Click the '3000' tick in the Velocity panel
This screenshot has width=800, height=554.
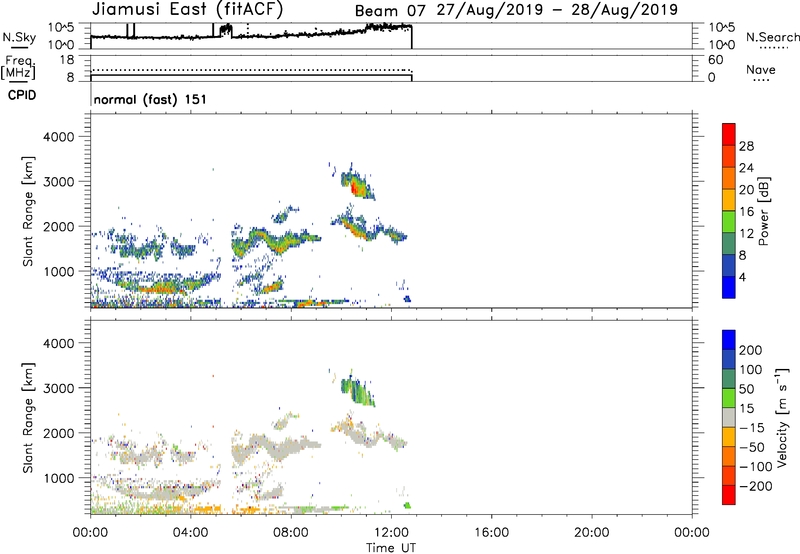click(58, 388)
